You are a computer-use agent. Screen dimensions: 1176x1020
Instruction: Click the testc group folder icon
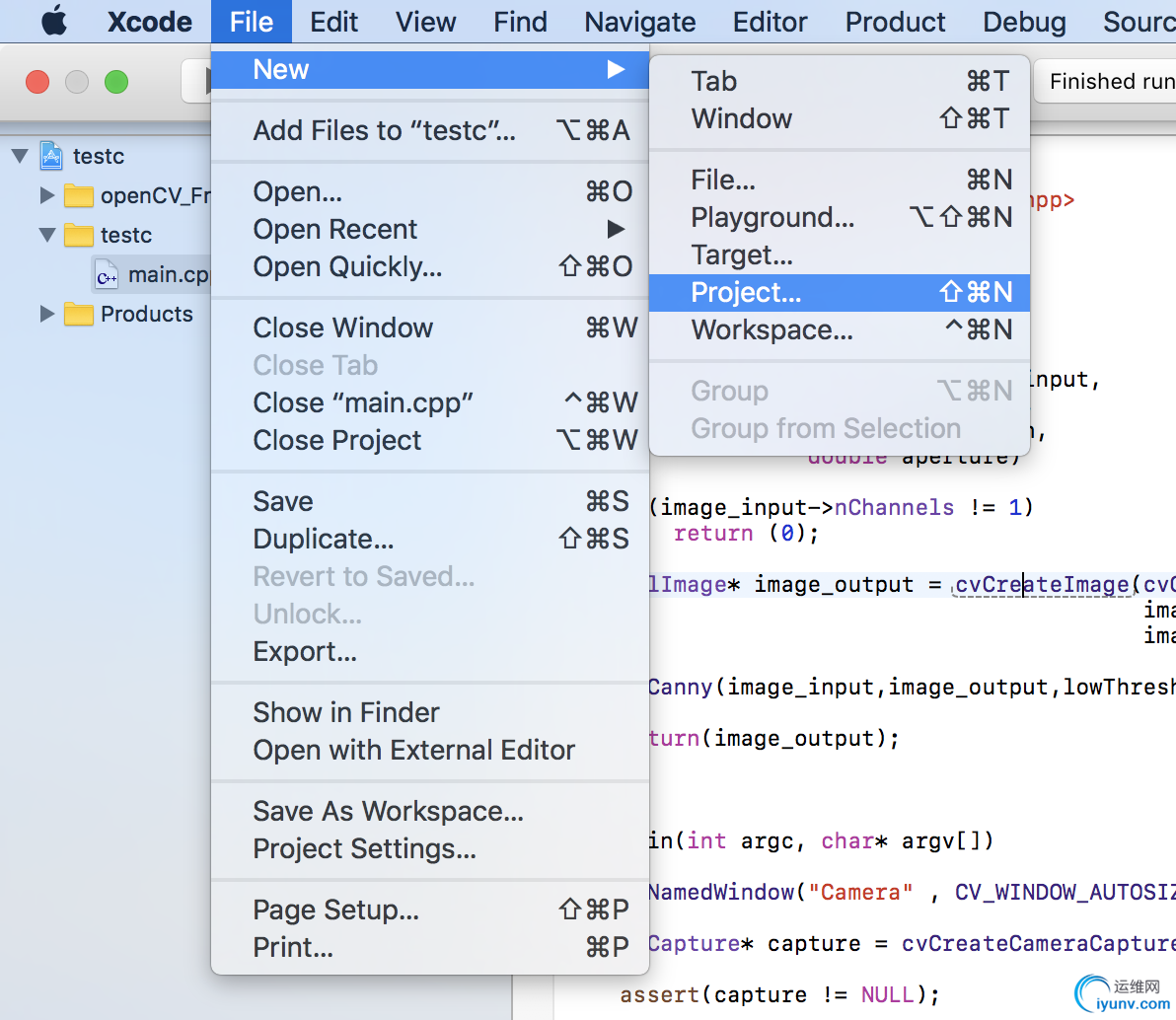click(x=79, y=235)
